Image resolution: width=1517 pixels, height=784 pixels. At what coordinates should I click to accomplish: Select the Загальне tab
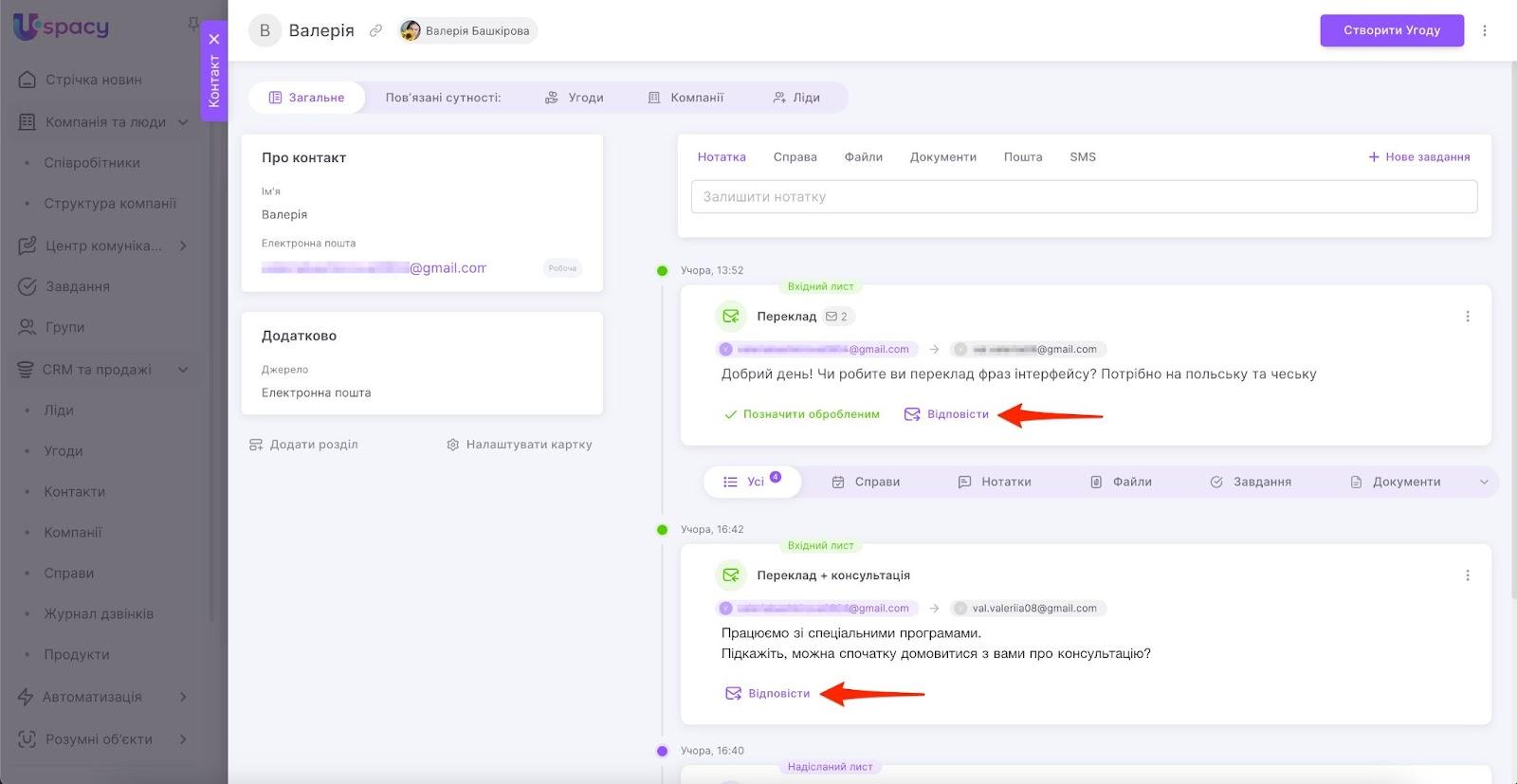pos(306,98)
